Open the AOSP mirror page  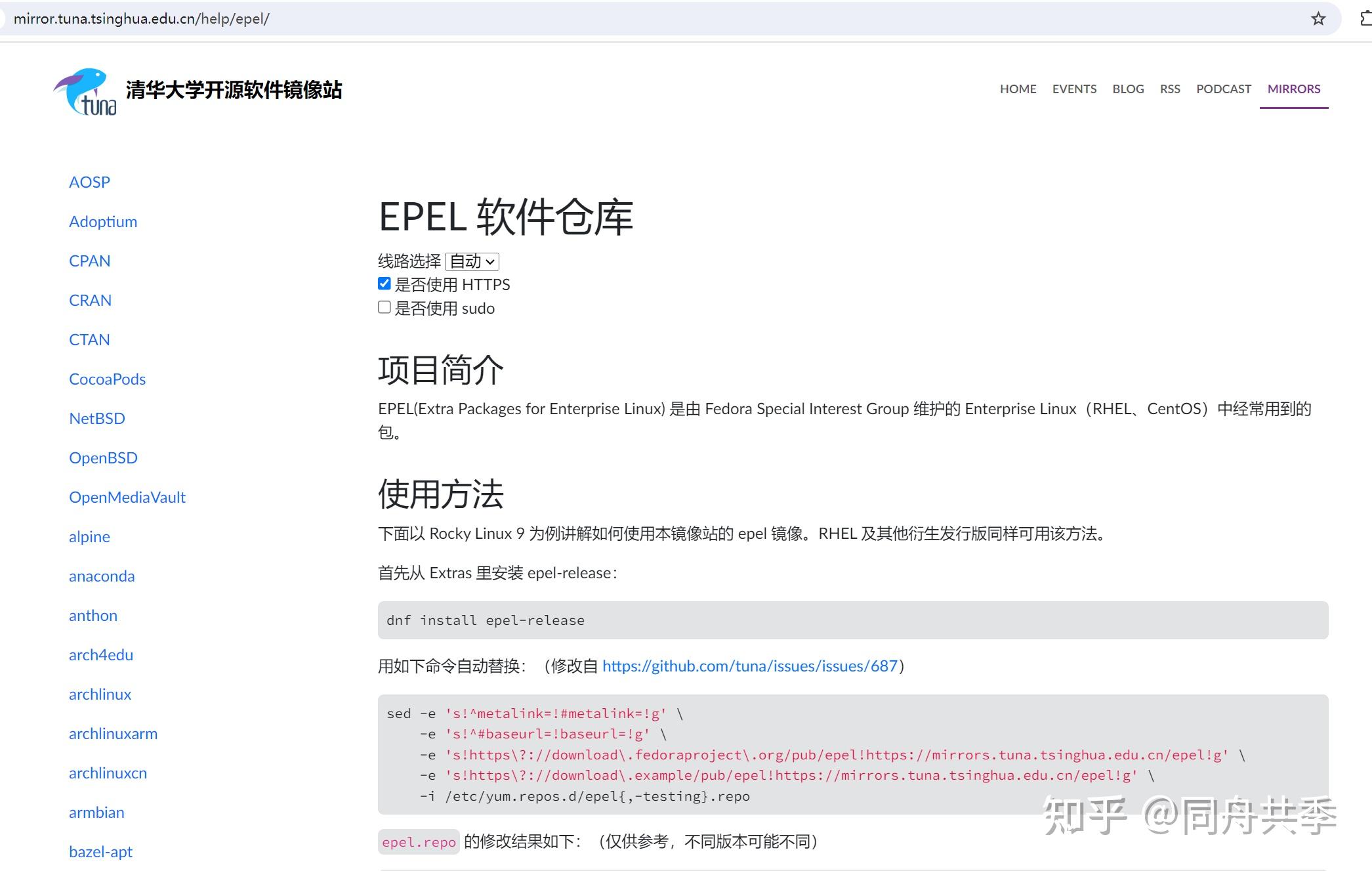tap(89, 182)
